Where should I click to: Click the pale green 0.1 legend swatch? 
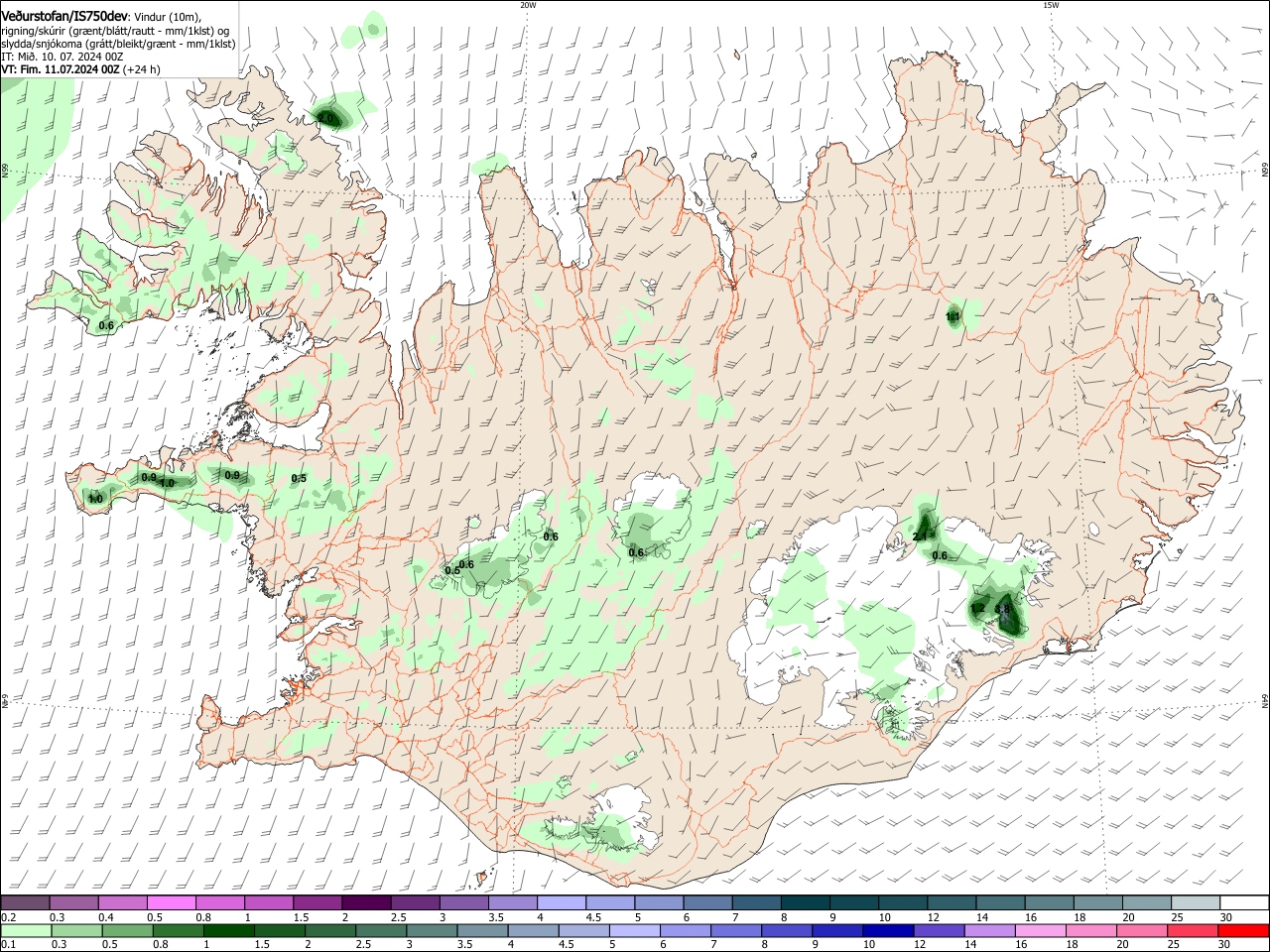point(24,931)
